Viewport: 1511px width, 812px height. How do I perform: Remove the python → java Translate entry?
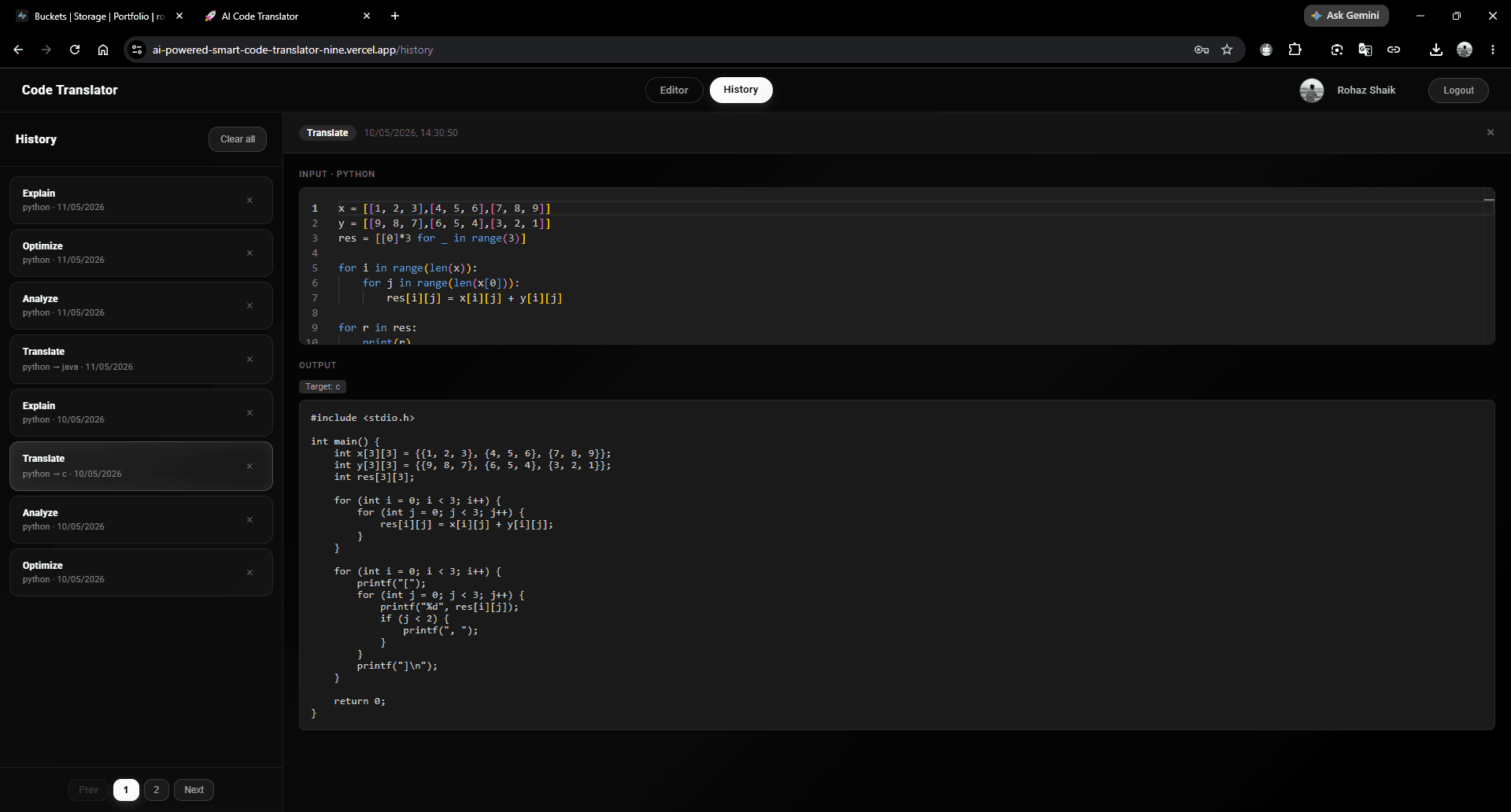(x=249, y=359)
